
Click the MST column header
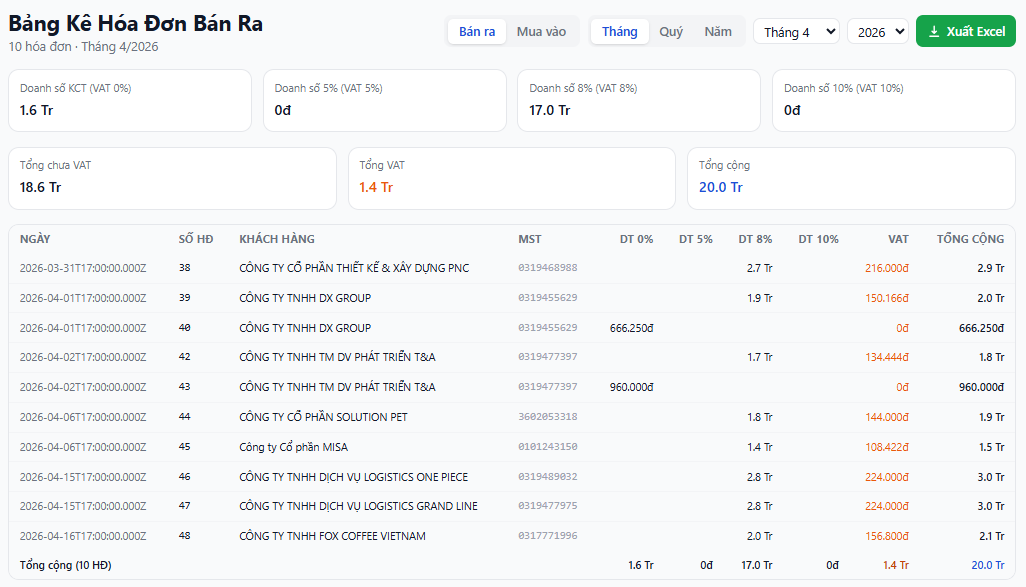pyautogui.click(x=529, y=239)
